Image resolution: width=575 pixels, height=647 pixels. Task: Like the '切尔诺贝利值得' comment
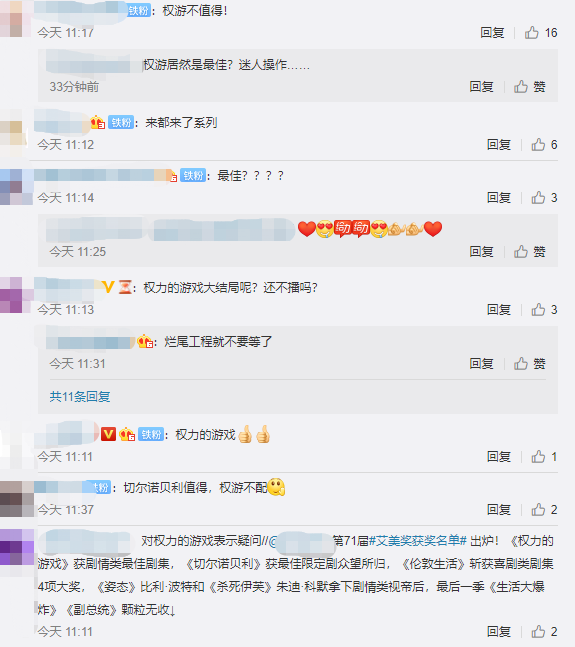(544, 510)
